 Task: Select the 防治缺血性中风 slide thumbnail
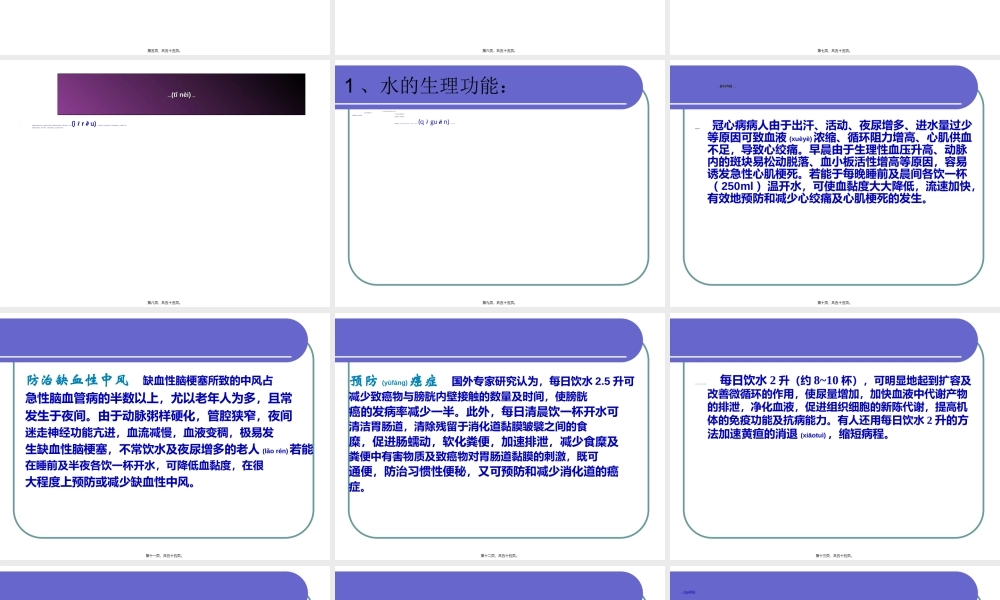[165, 430]
